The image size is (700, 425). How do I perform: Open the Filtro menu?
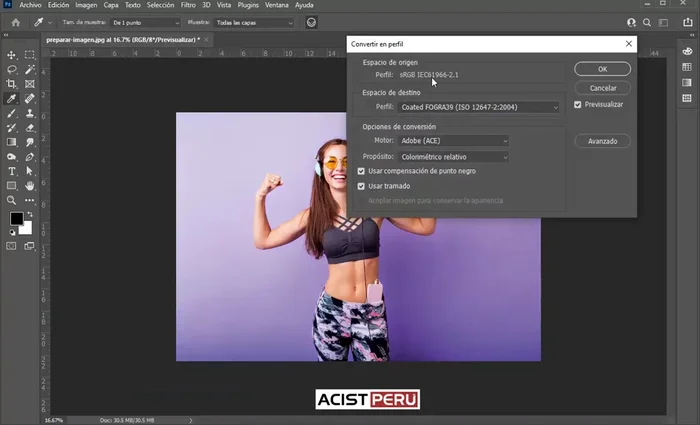[x=194, y=5]
